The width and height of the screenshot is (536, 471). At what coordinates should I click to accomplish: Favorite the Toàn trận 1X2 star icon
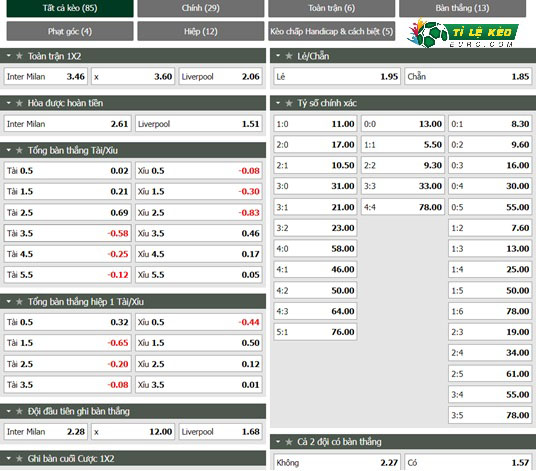19,56
